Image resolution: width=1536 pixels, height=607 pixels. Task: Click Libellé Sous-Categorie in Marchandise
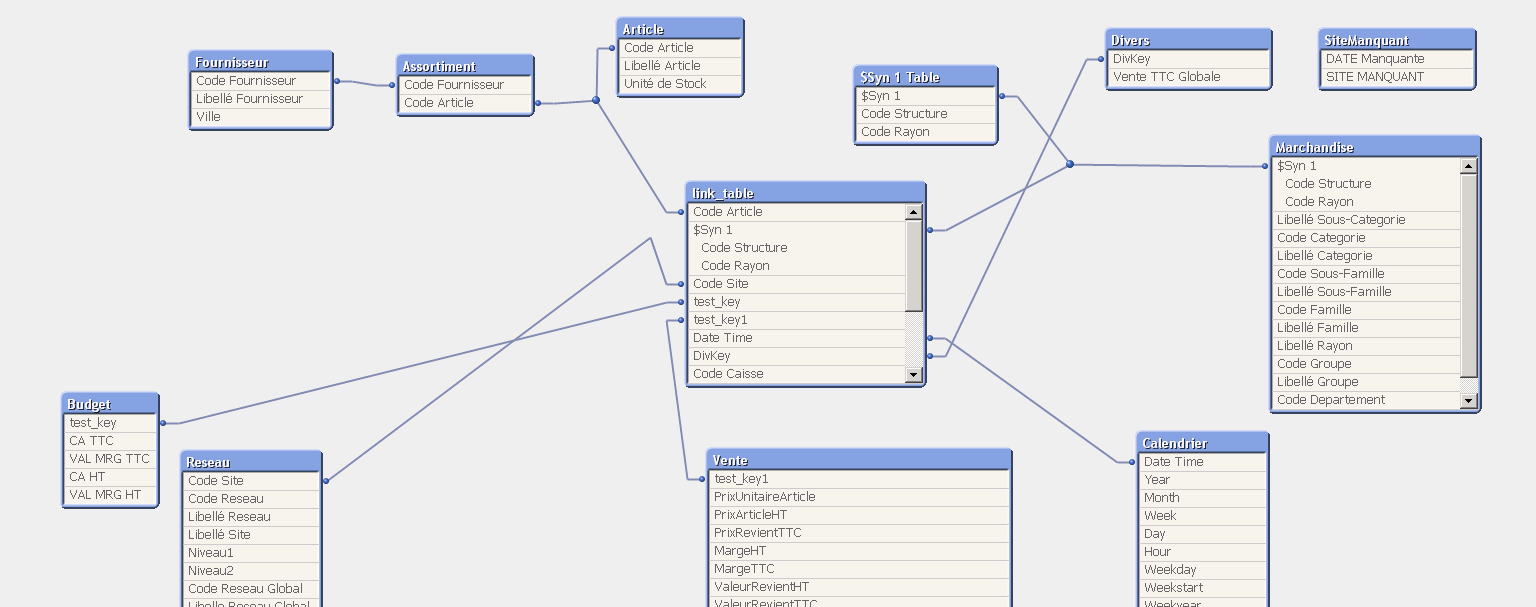click(x=1367, y=220)
